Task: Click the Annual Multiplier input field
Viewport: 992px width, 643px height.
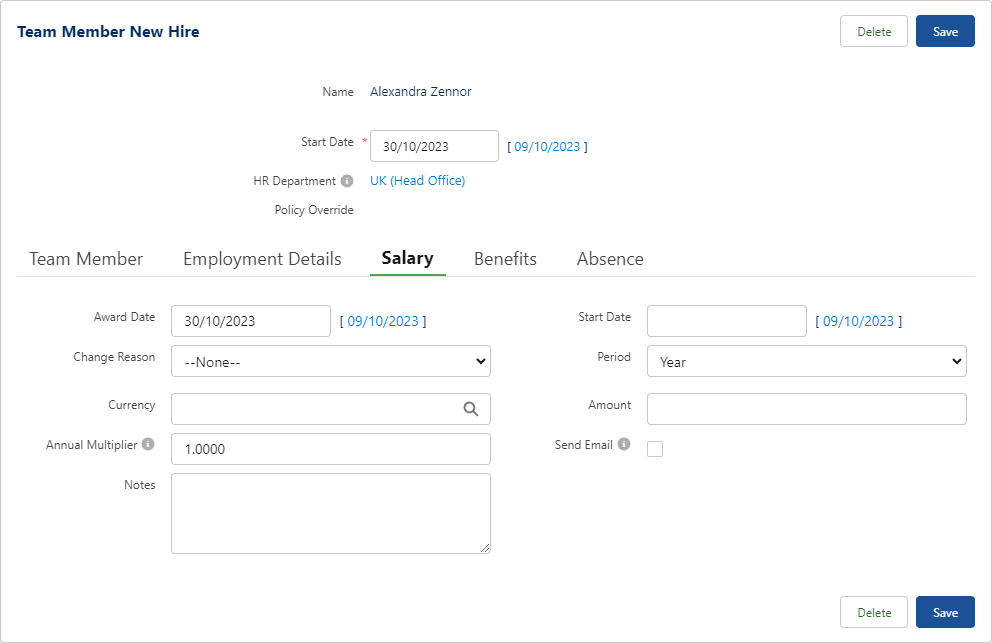Action: [330, 449]
